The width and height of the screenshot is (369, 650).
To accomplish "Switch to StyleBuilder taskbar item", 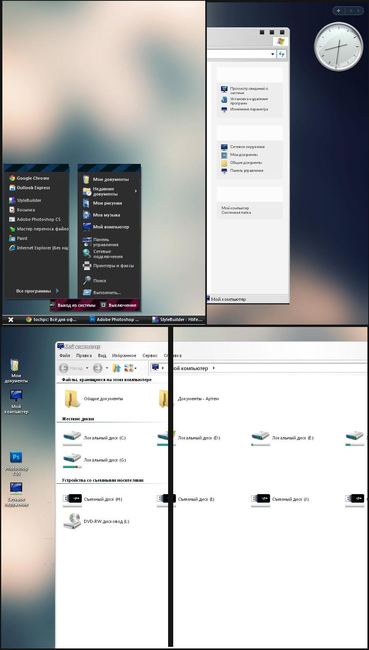I will point(177,320).
